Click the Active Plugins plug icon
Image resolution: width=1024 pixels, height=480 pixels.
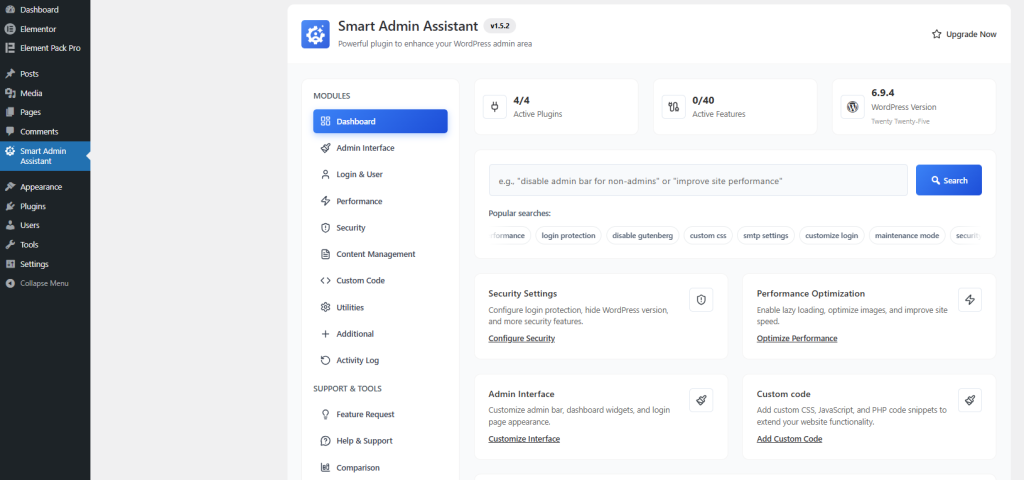494,106
